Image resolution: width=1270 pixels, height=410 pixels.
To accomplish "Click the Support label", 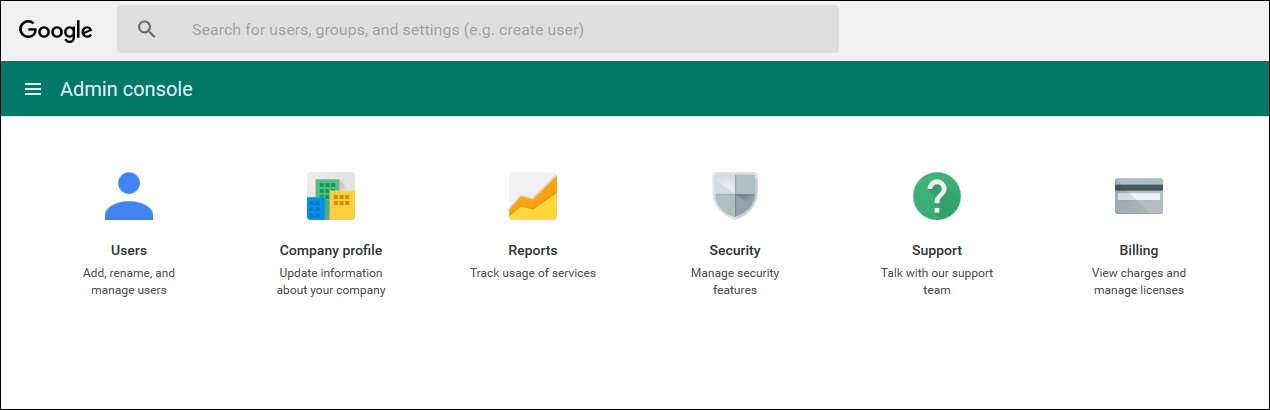I will (x=937, y=250).
